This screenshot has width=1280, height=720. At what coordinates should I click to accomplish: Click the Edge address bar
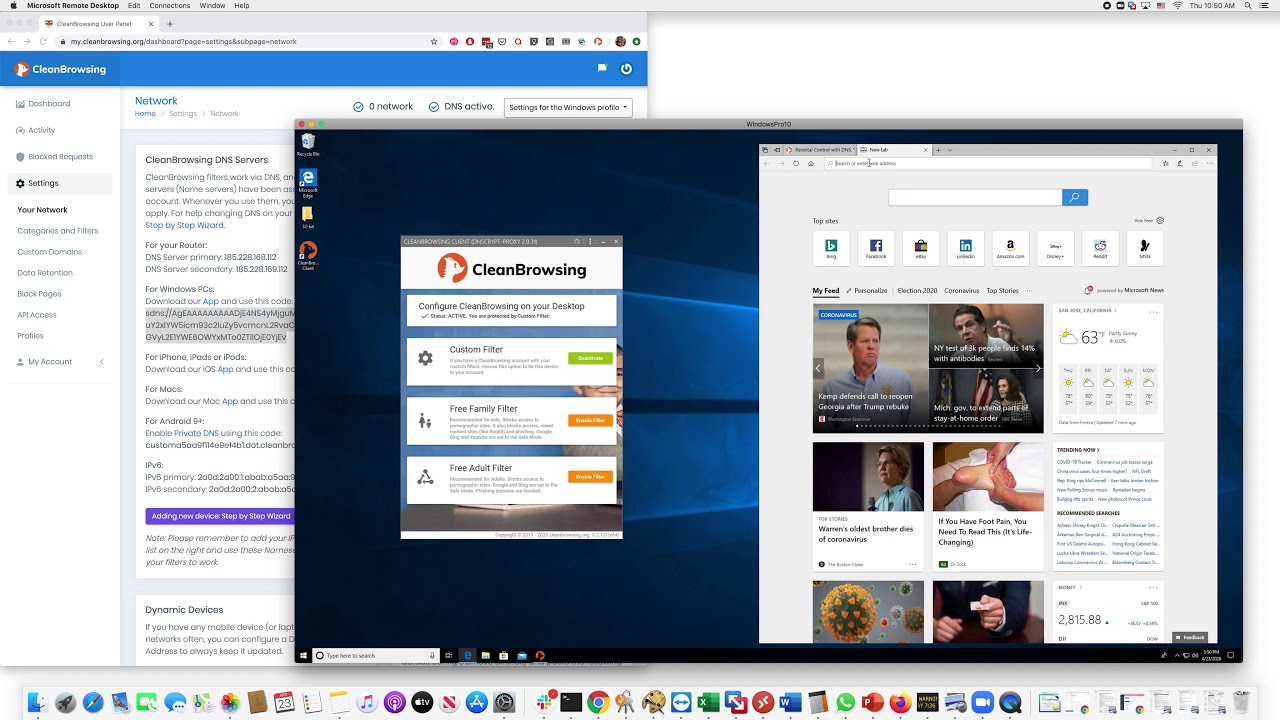coord(990,163)
